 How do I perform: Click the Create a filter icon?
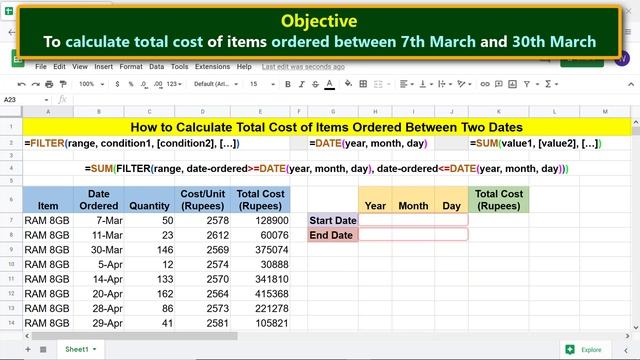coord(527,84)
